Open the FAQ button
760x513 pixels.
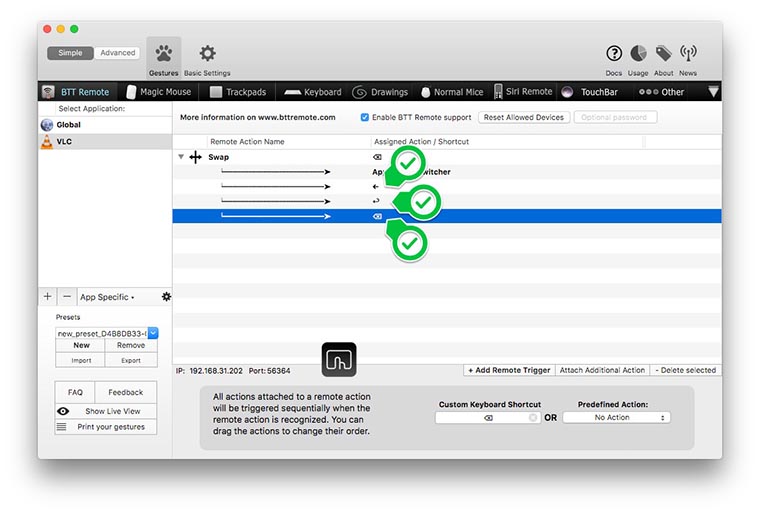(x=75, y=392)
